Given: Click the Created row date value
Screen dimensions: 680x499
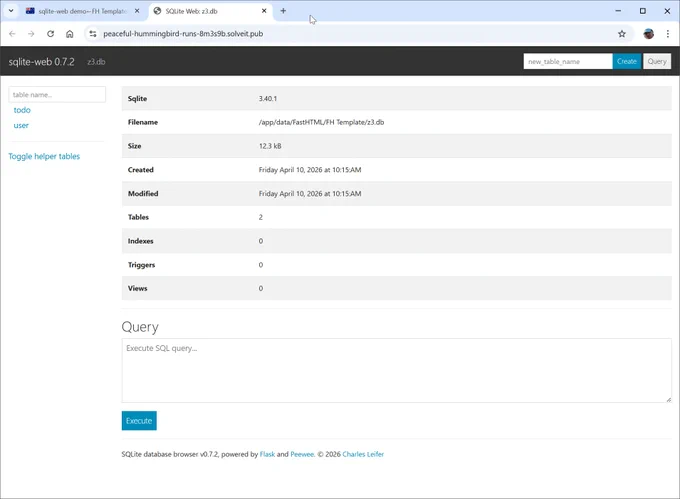Looking at the screenshot, I should coord(310,170).
